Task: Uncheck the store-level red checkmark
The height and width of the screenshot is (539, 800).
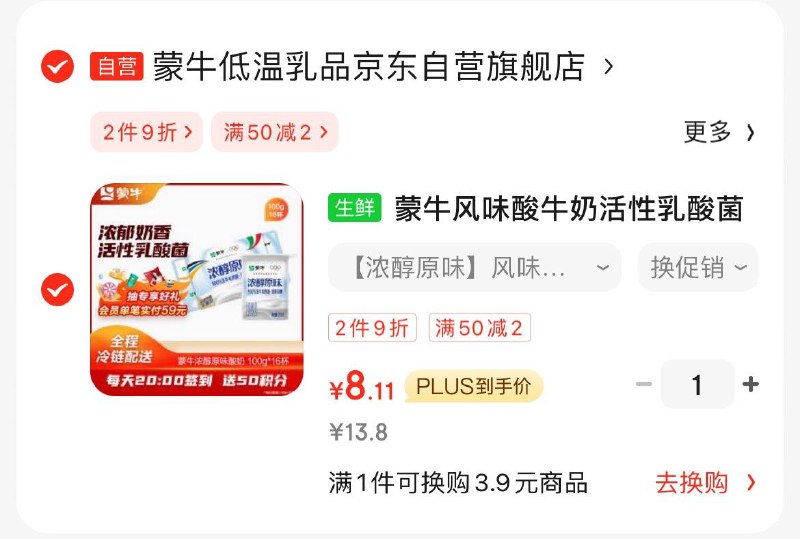Action: tap(57, 66)
